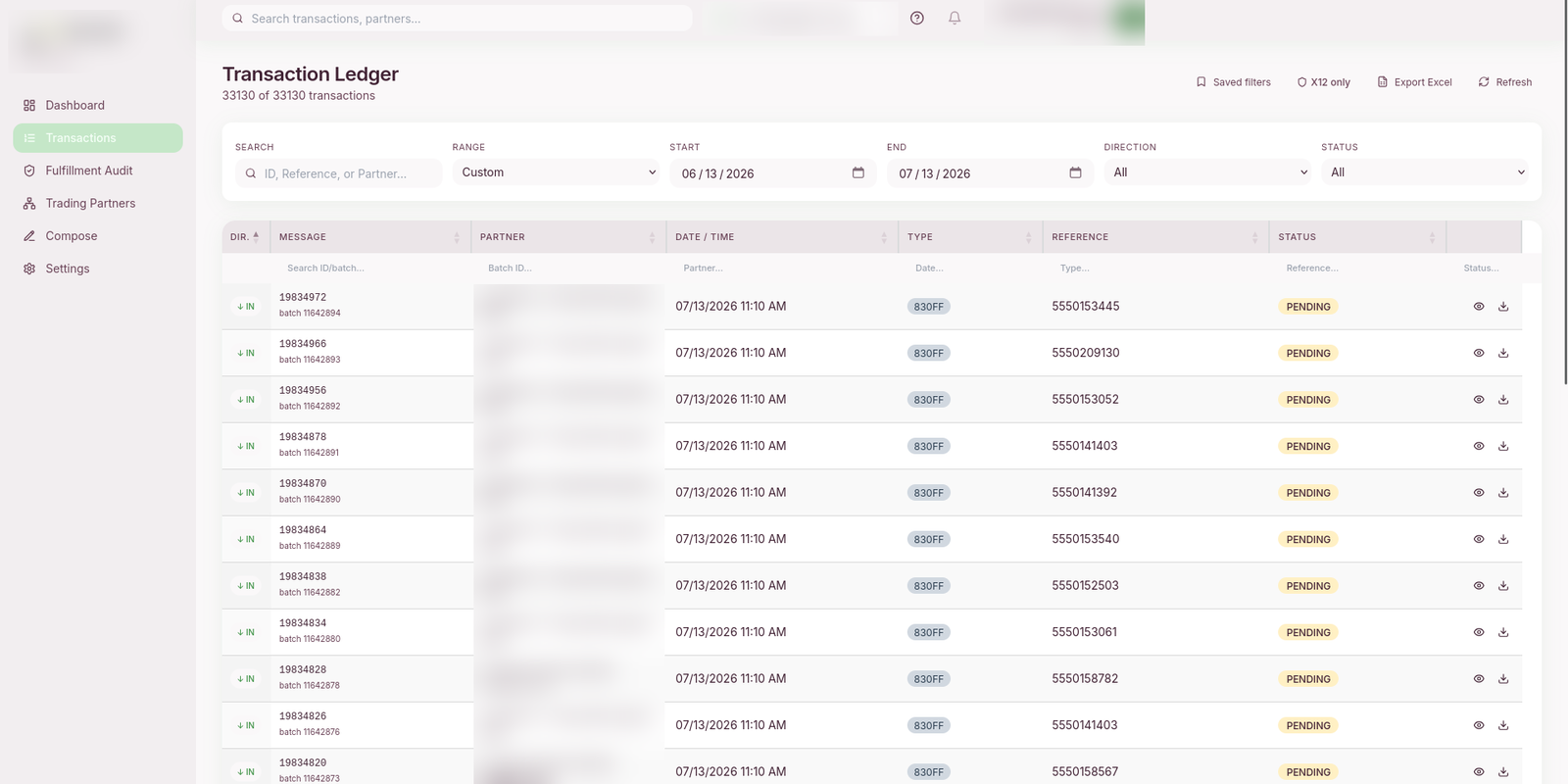Image resolution: width=1568 pixels, height=784 pixels.
Task: Click the help question mark icon
Action: pyautogui.click(x=917, y=18)
